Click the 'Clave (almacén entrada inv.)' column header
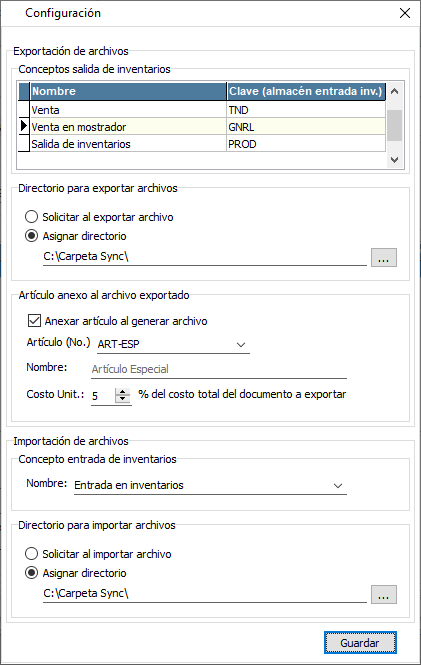 tap(306, 91)
